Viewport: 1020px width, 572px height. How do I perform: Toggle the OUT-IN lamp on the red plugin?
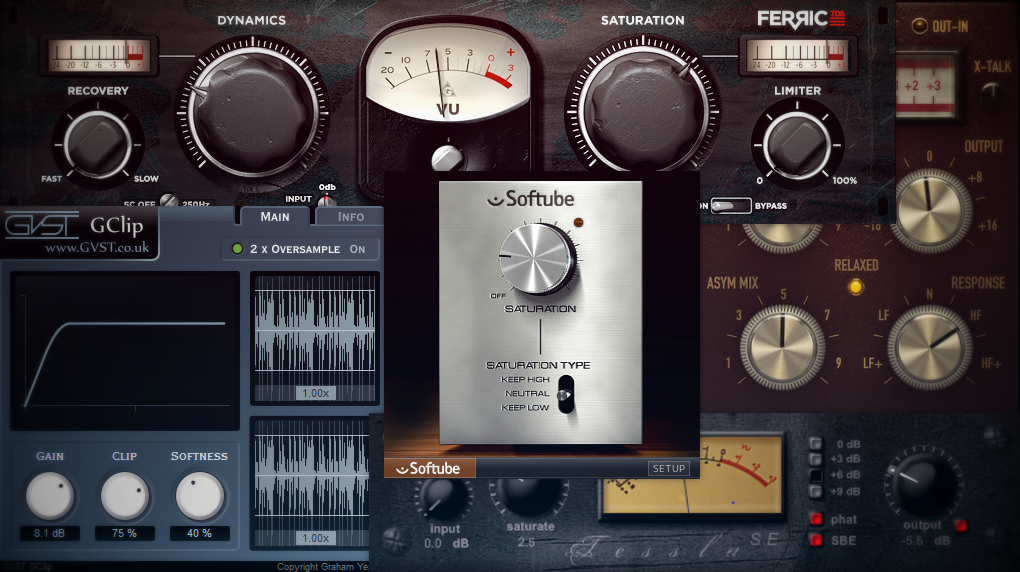[919, 26]
